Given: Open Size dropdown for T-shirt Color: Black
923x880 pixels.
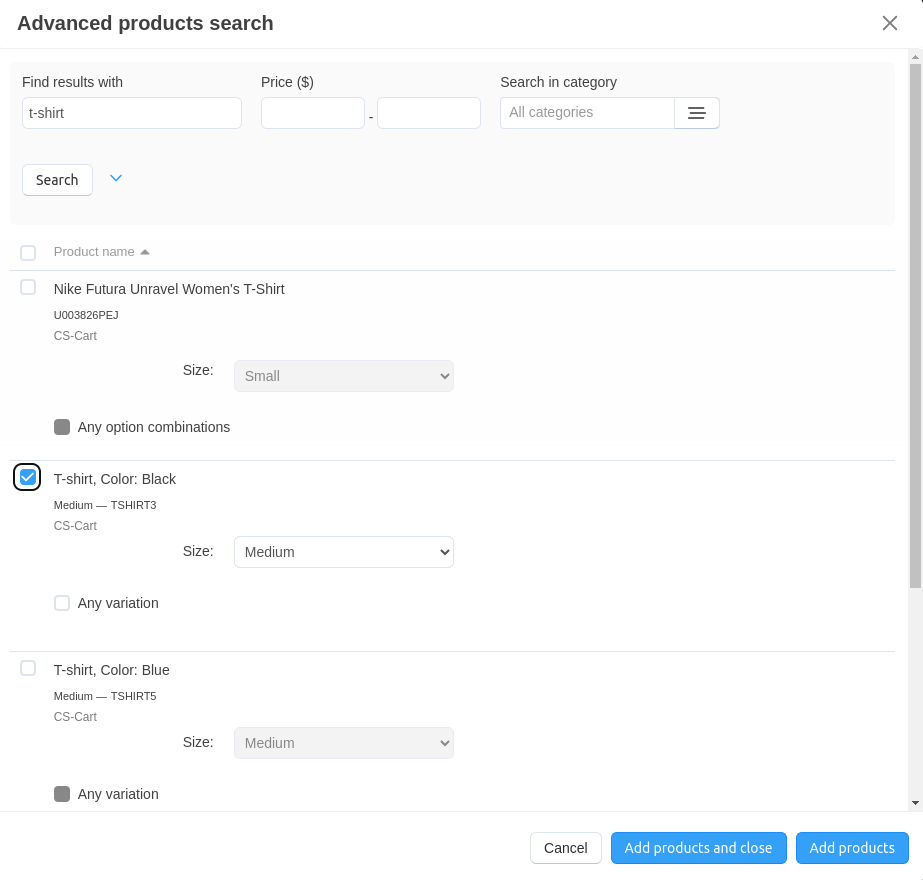Looking at the screenshot, I should [344, 552].
